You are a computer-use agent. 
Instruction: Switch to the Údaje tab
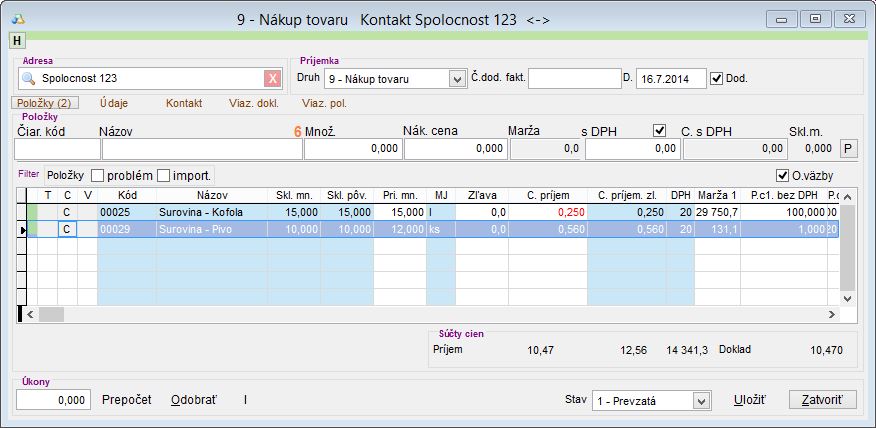pos(115,103)
